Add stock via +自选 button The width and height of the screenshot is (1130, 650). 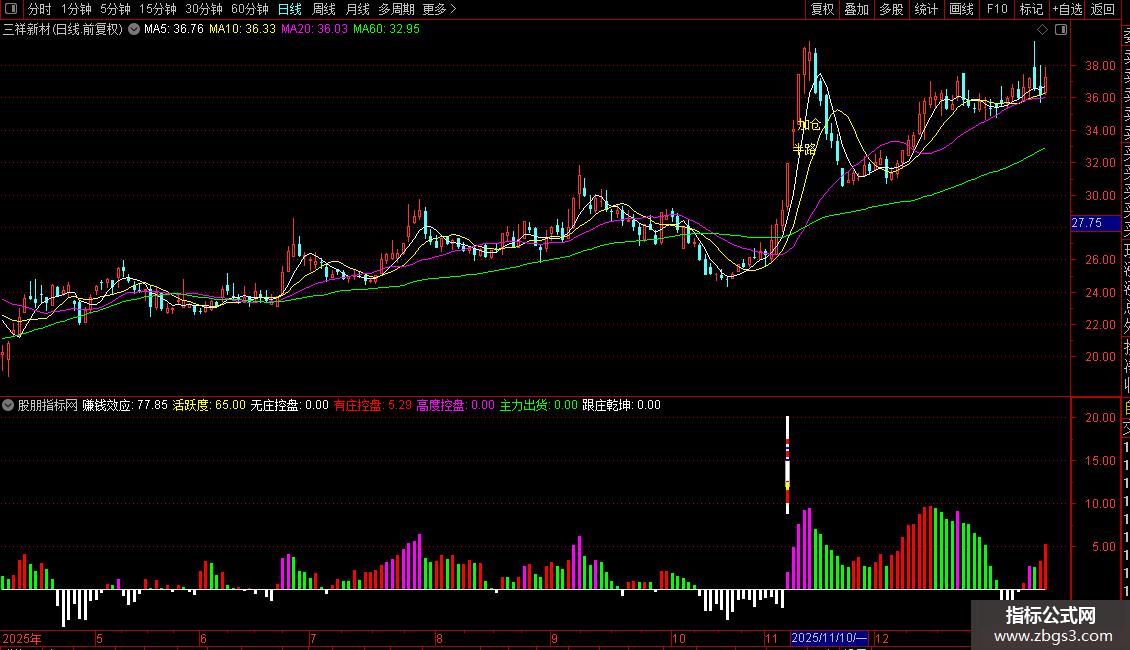[1067, 9]
